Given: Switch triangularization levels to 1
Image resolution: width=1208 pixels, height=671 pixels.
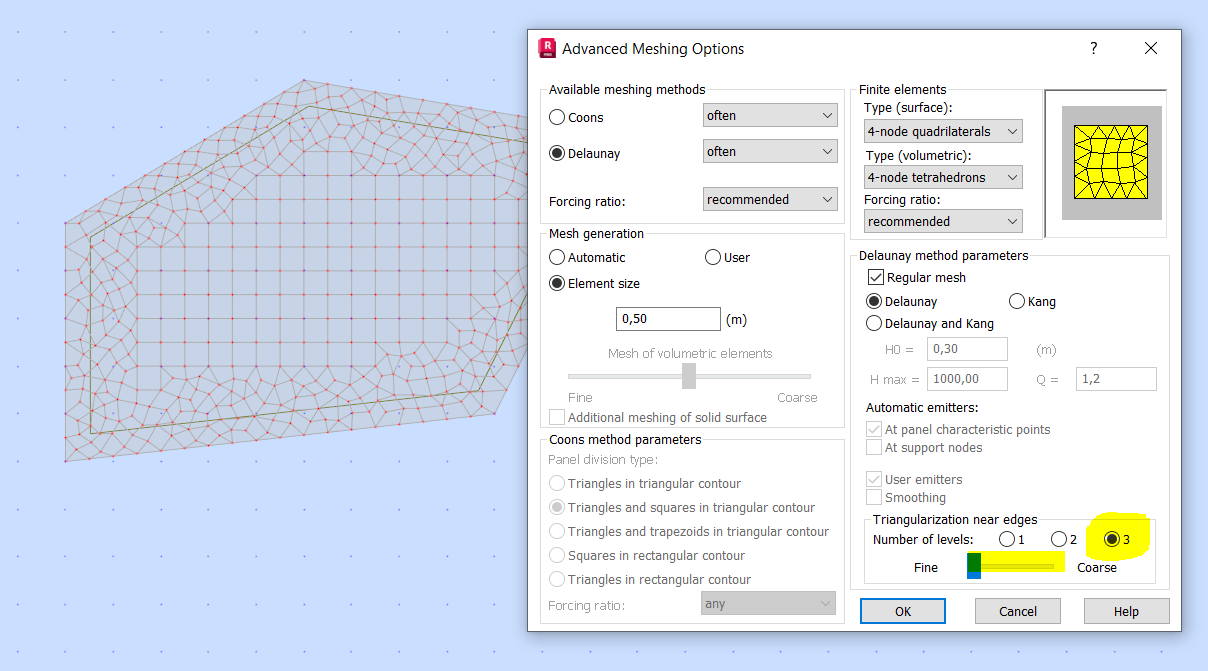Looking at the screenshot, I should 1007,538.
